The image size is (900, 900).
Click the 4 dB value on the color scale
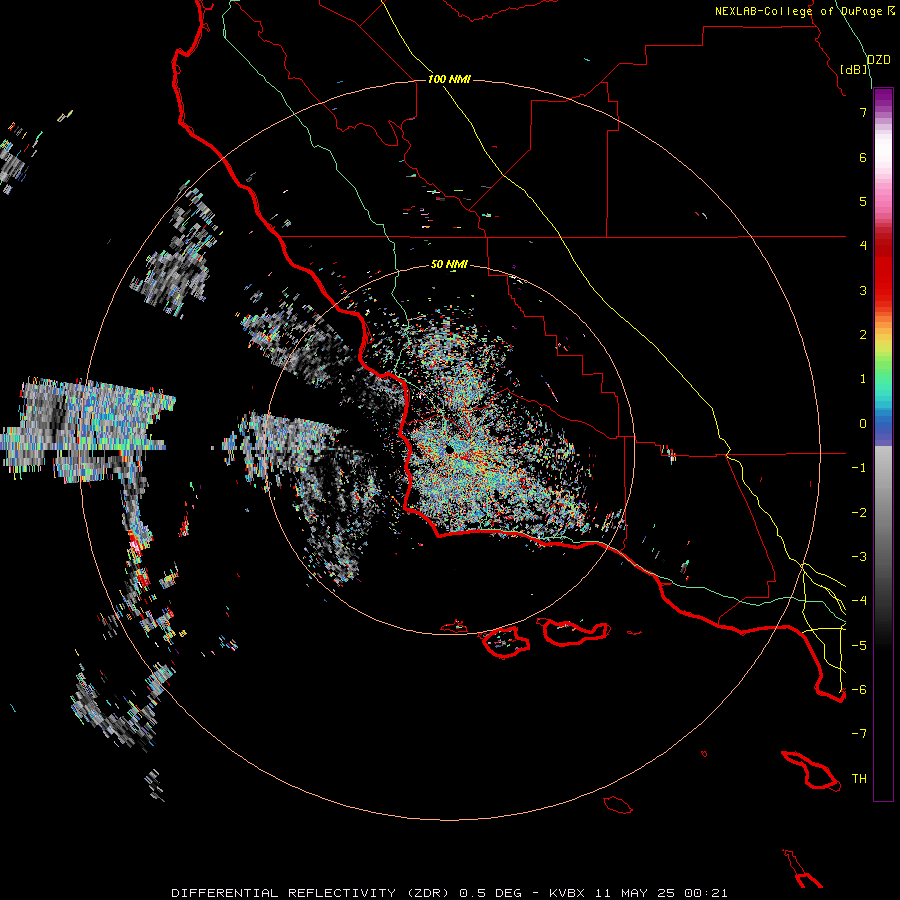pos(863,246)
